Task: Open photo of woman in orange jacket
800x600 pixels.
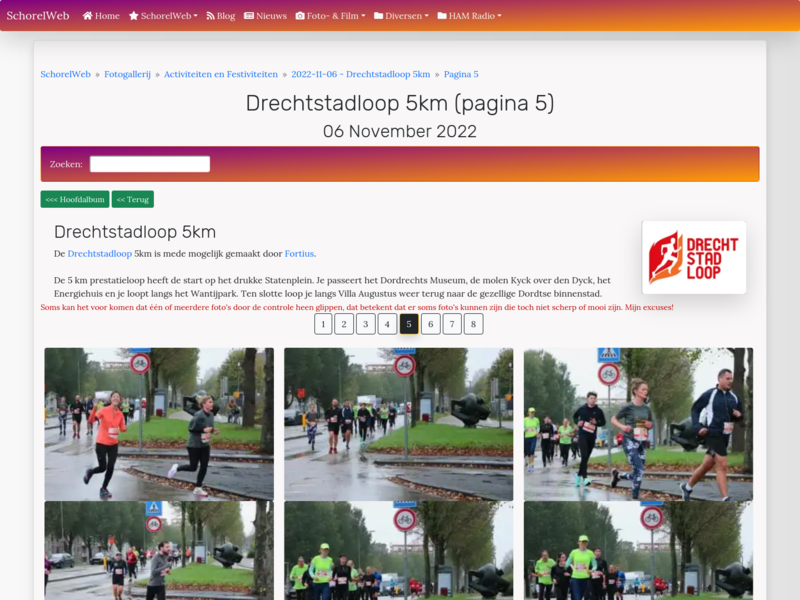Action: pos(159,424)
